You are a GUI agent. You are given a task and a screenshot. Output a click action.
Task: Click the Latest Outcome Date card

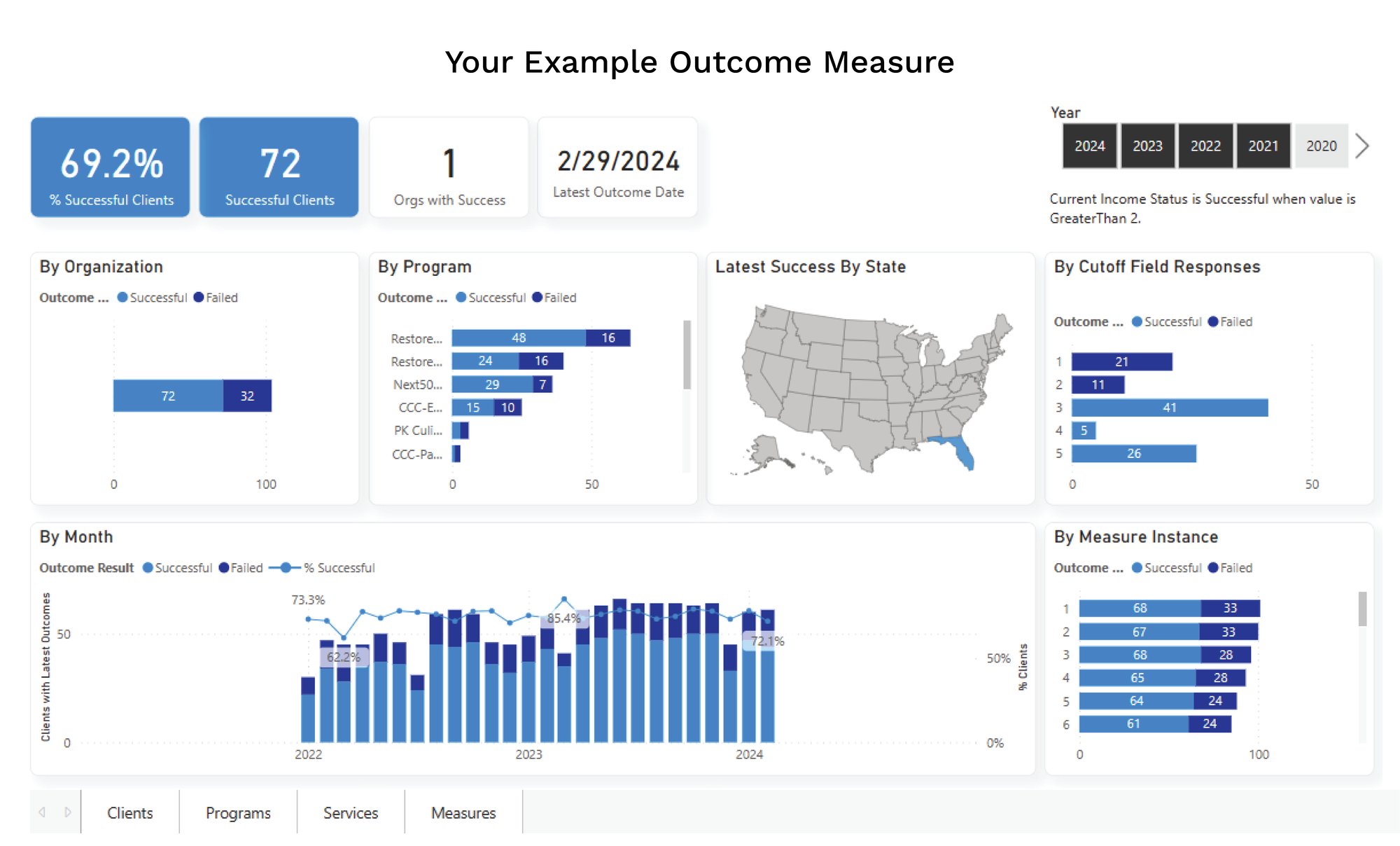(618, 167)
